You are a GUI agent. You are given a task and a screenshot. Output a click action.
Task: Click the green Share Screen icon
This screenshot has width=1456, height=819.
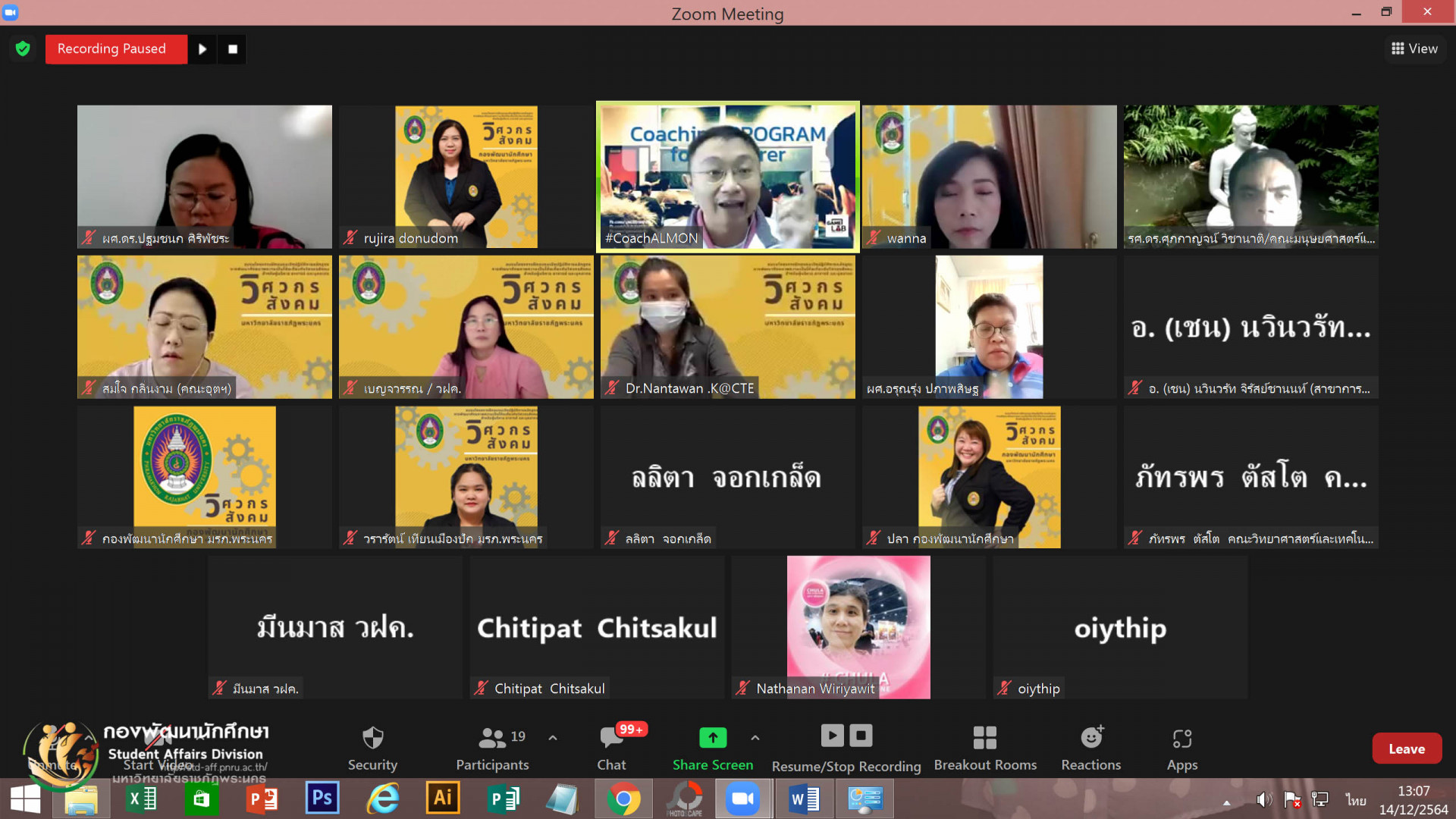pos(712,737)
